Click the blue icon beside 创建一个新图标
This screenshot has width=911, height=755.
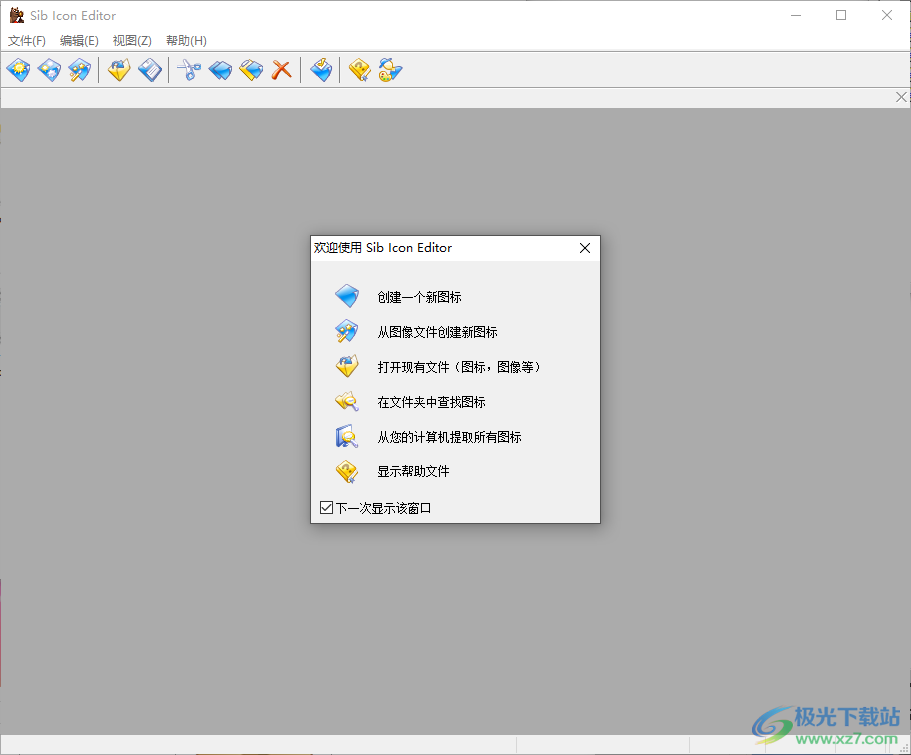(x=347, y=296)
